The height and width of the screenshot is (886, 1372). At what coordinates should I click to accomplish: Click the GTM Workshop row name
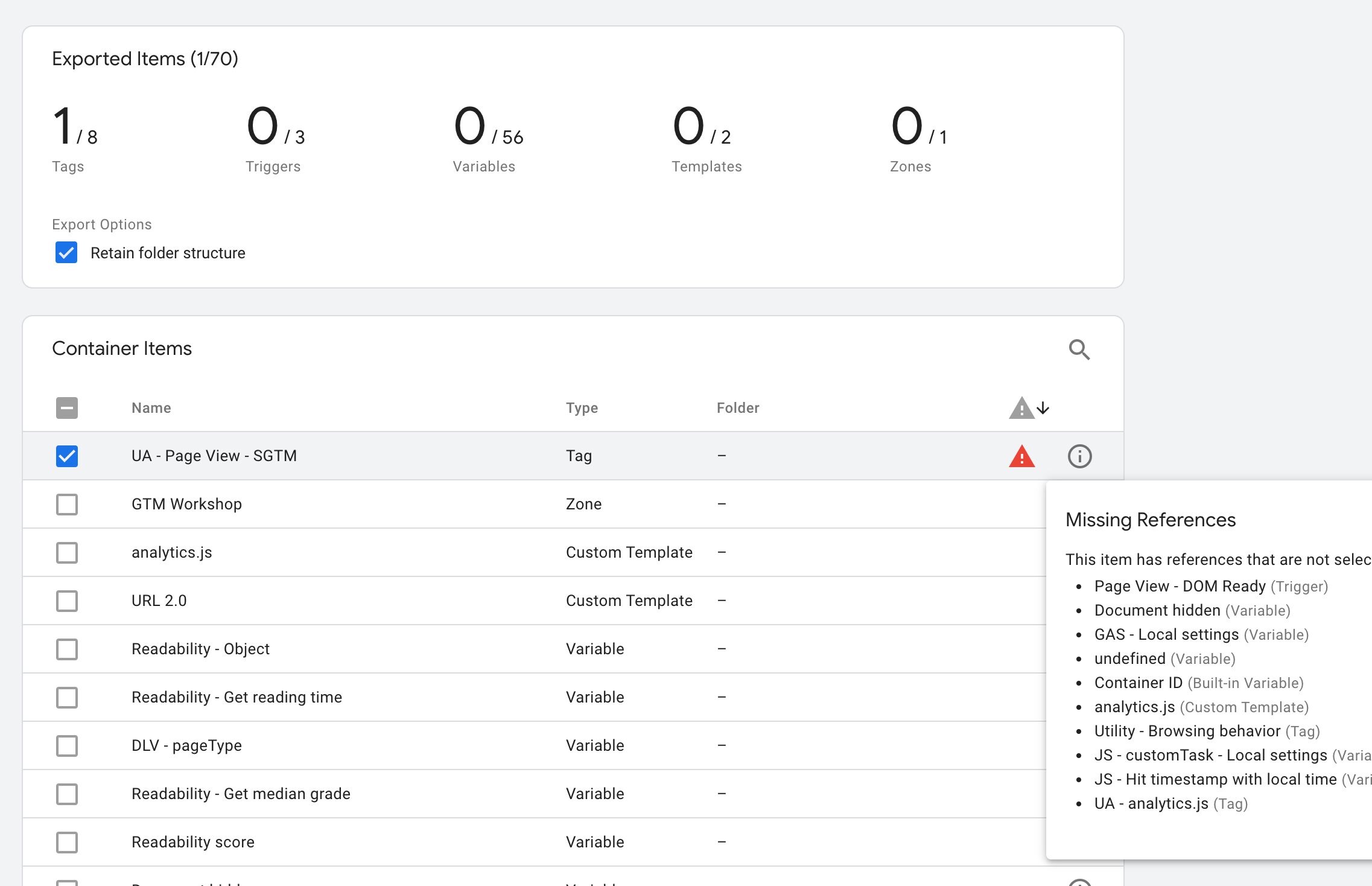[186, 504]
